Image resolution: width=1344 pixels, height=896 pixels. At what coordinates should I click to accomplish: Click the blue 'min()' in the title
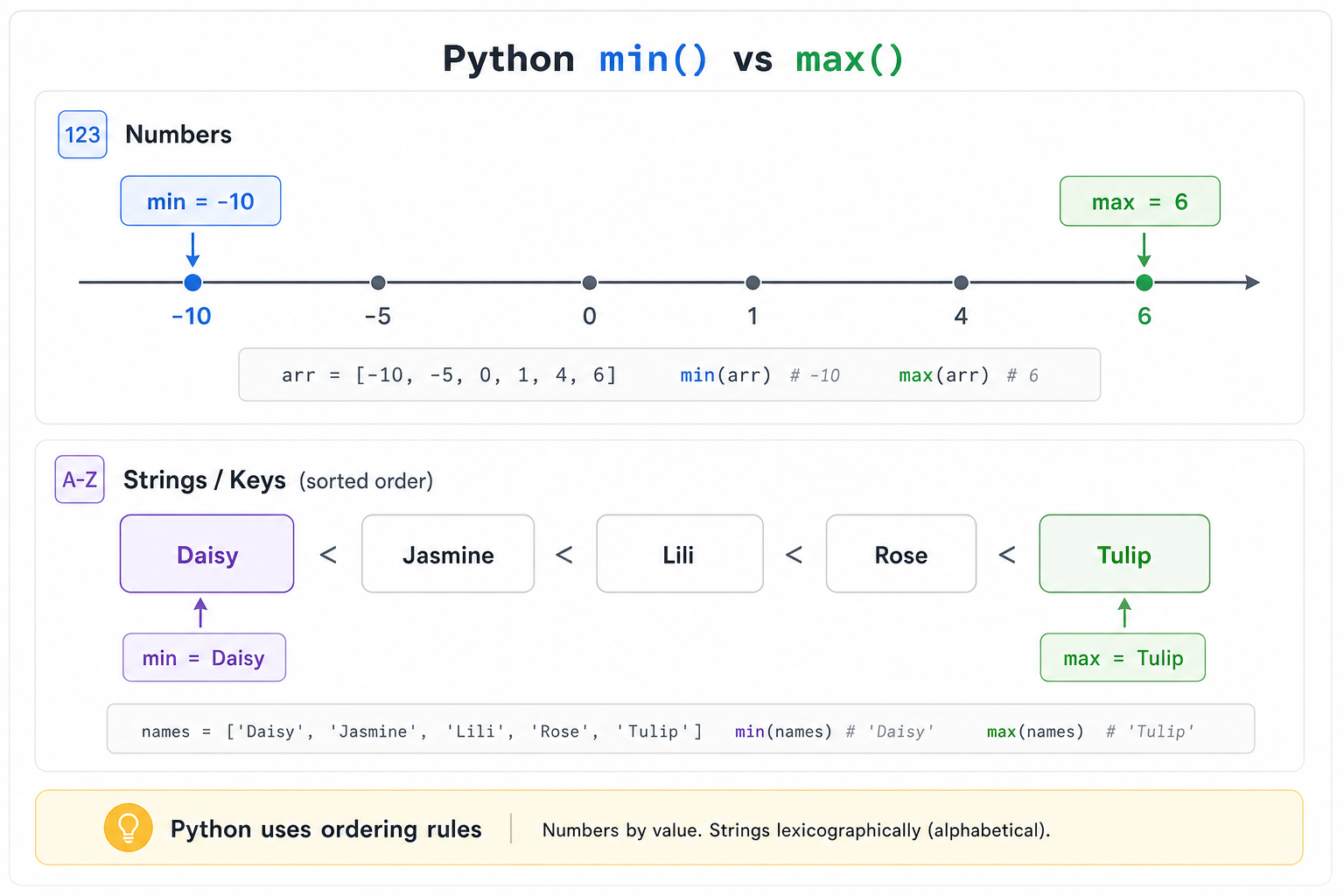pyautogui.click(x=653, y=59)
